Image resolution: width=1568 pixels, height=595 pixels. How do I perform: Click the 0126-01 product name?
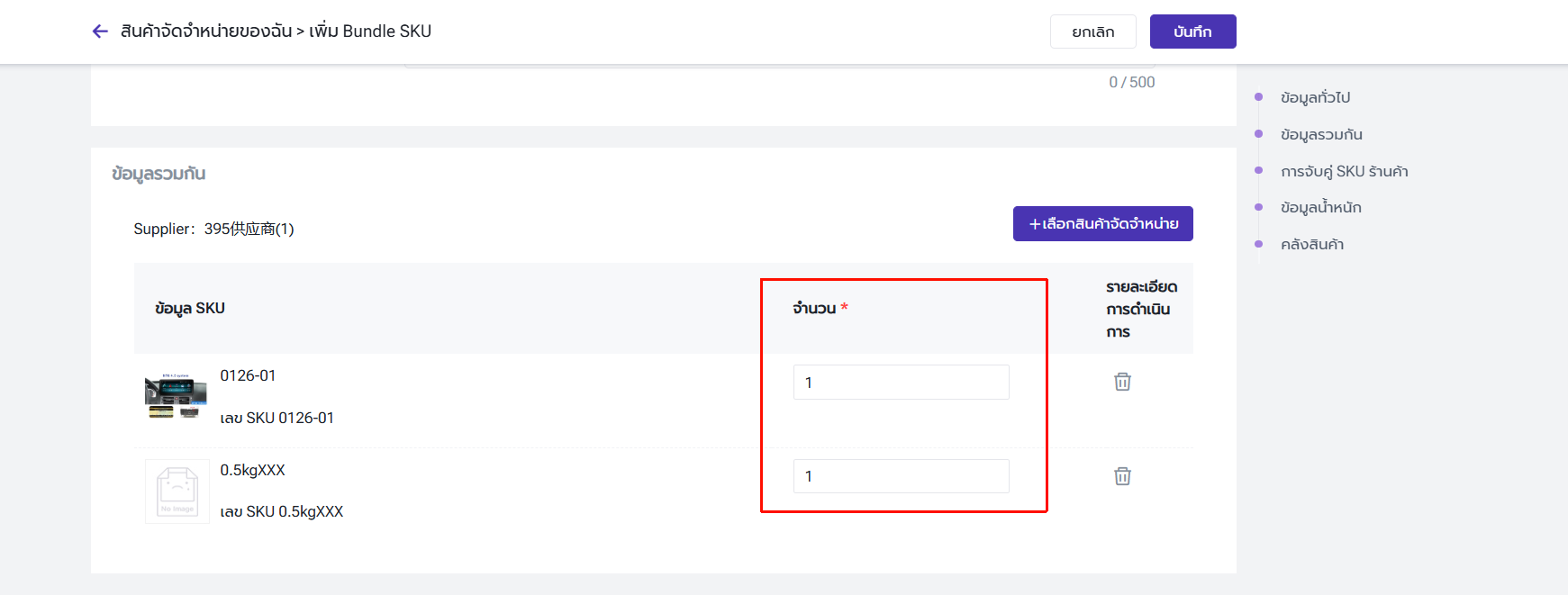pos(248,375)
